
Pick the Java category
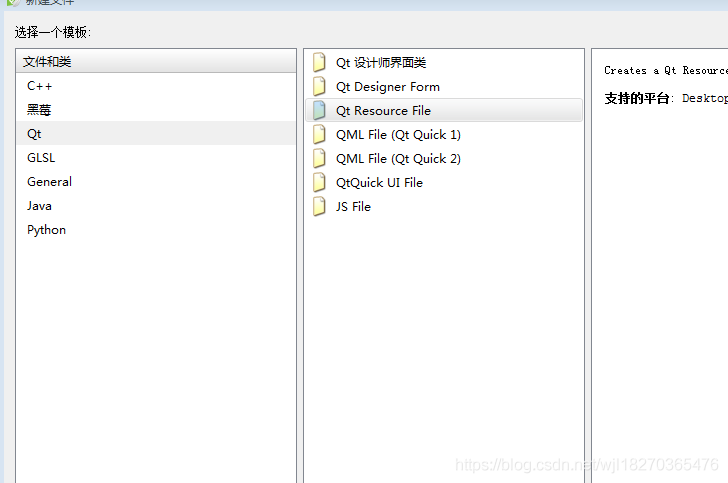156,206
